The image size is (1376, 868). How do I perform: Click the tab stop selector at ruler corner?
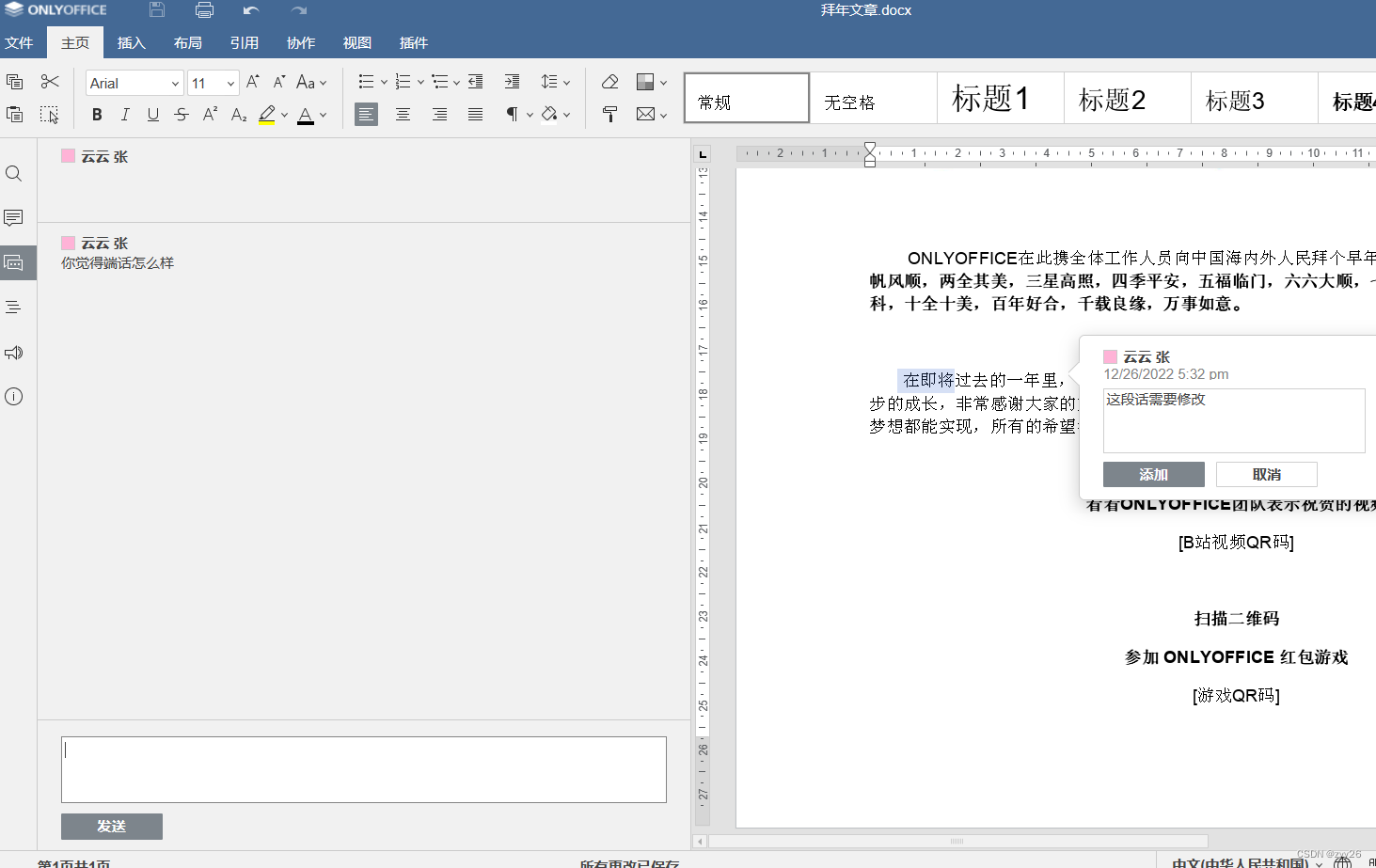(703, 153)
